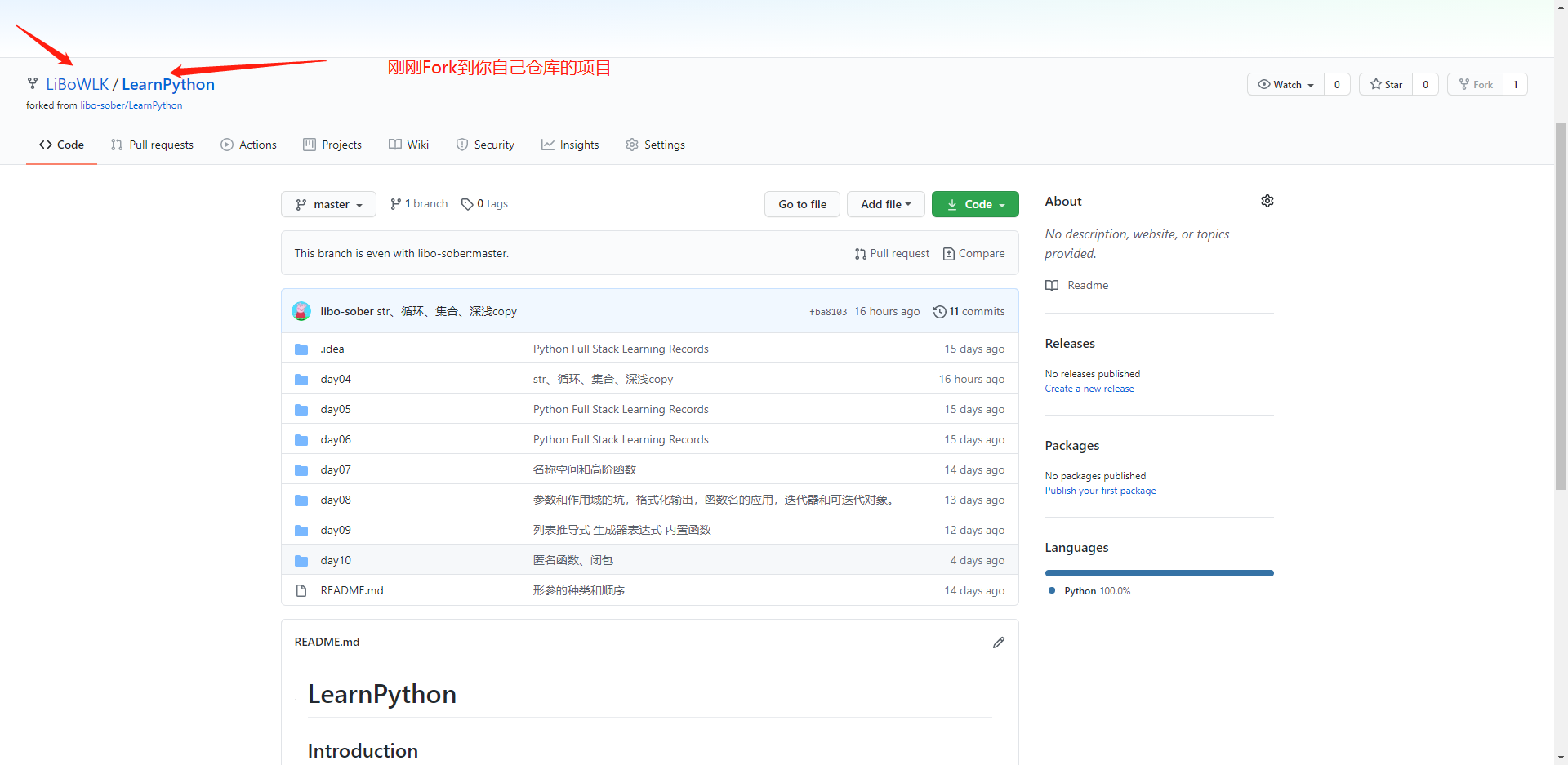The width and height of the screenshot is (1568, 765).
Task: Open the fba8103 commit hash
Action: click(x=828, y=312)
